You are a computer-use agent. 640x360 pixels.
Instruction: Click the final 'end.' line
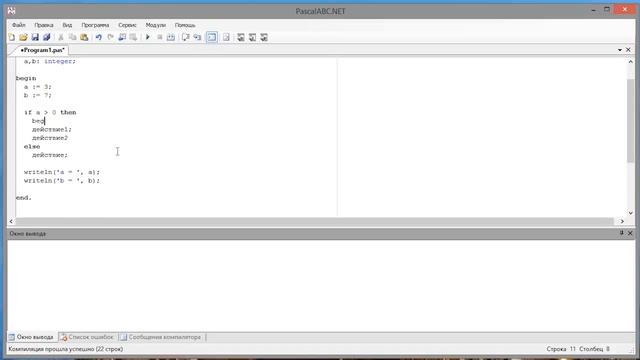tap(24, 198)
